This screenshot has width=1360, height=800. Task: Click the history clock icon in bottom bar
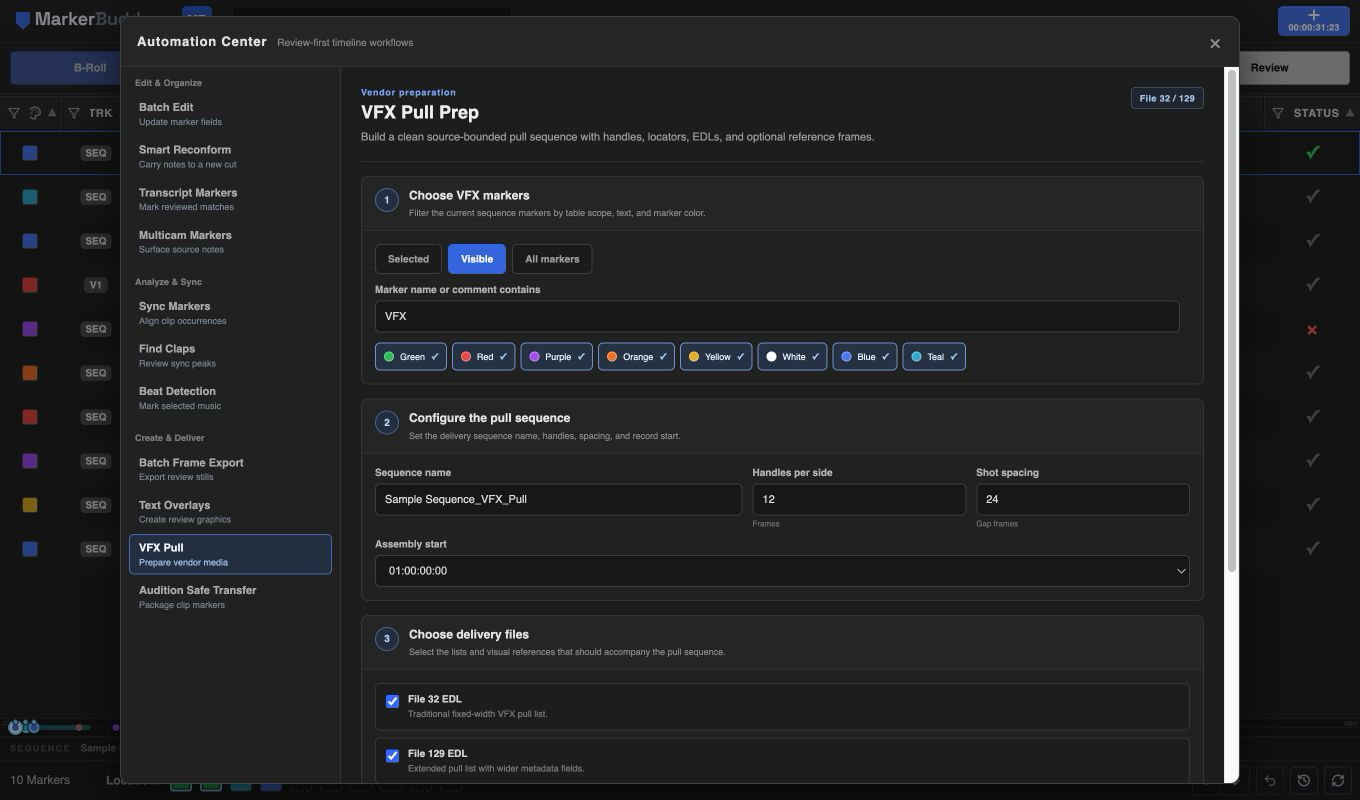click(1304, 780)
